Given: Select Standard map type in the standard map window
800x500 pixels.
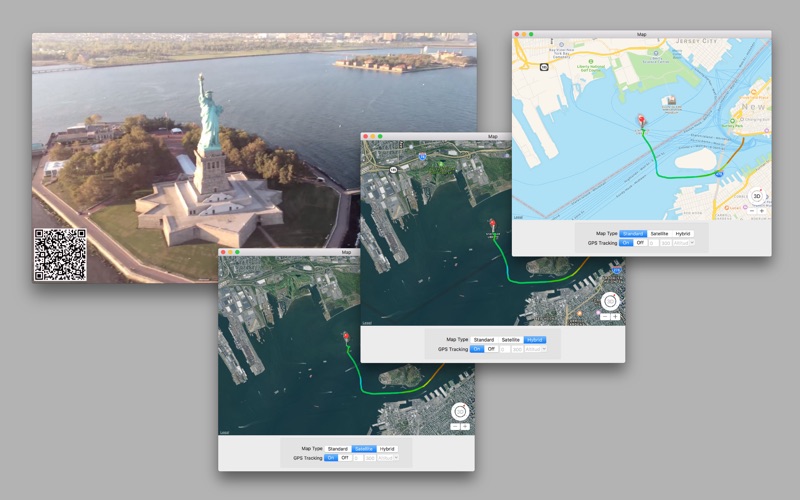Looking at the screenshot, I should point(633,234).
